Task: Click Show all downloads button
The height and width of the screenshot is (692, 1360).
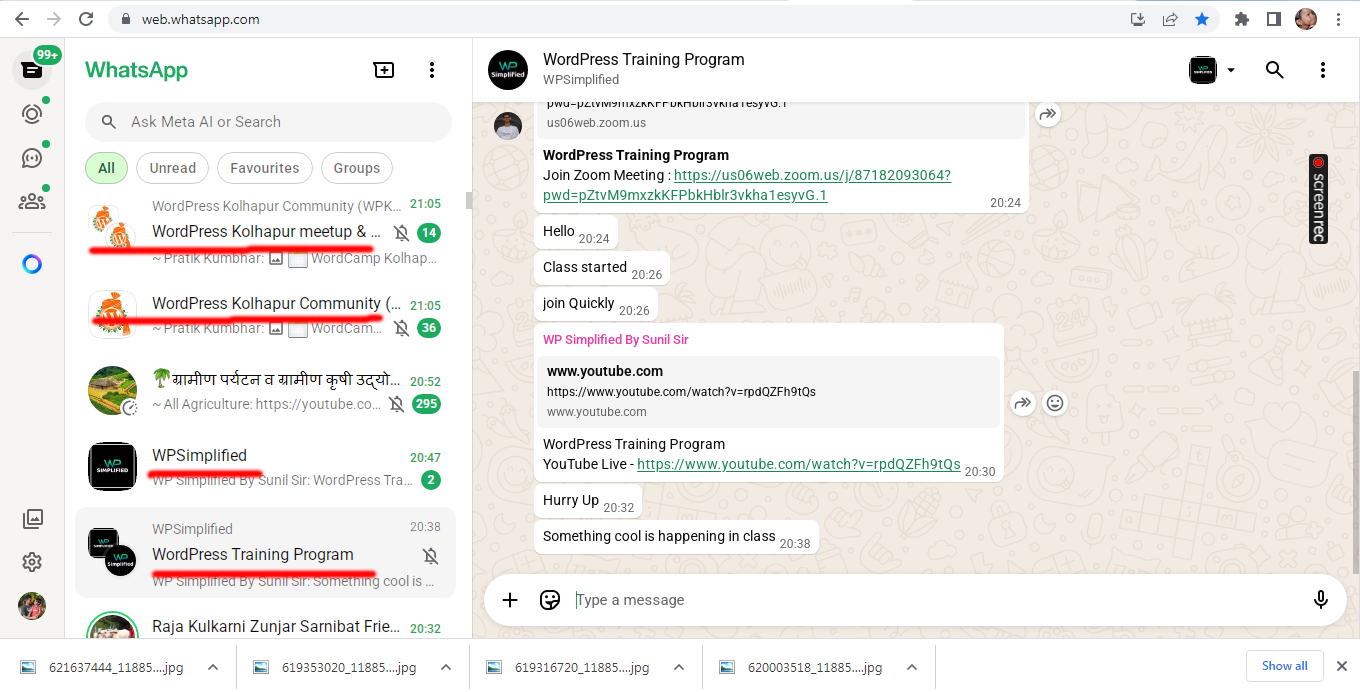Action: pyautogui.click(x=1284, y=666)
